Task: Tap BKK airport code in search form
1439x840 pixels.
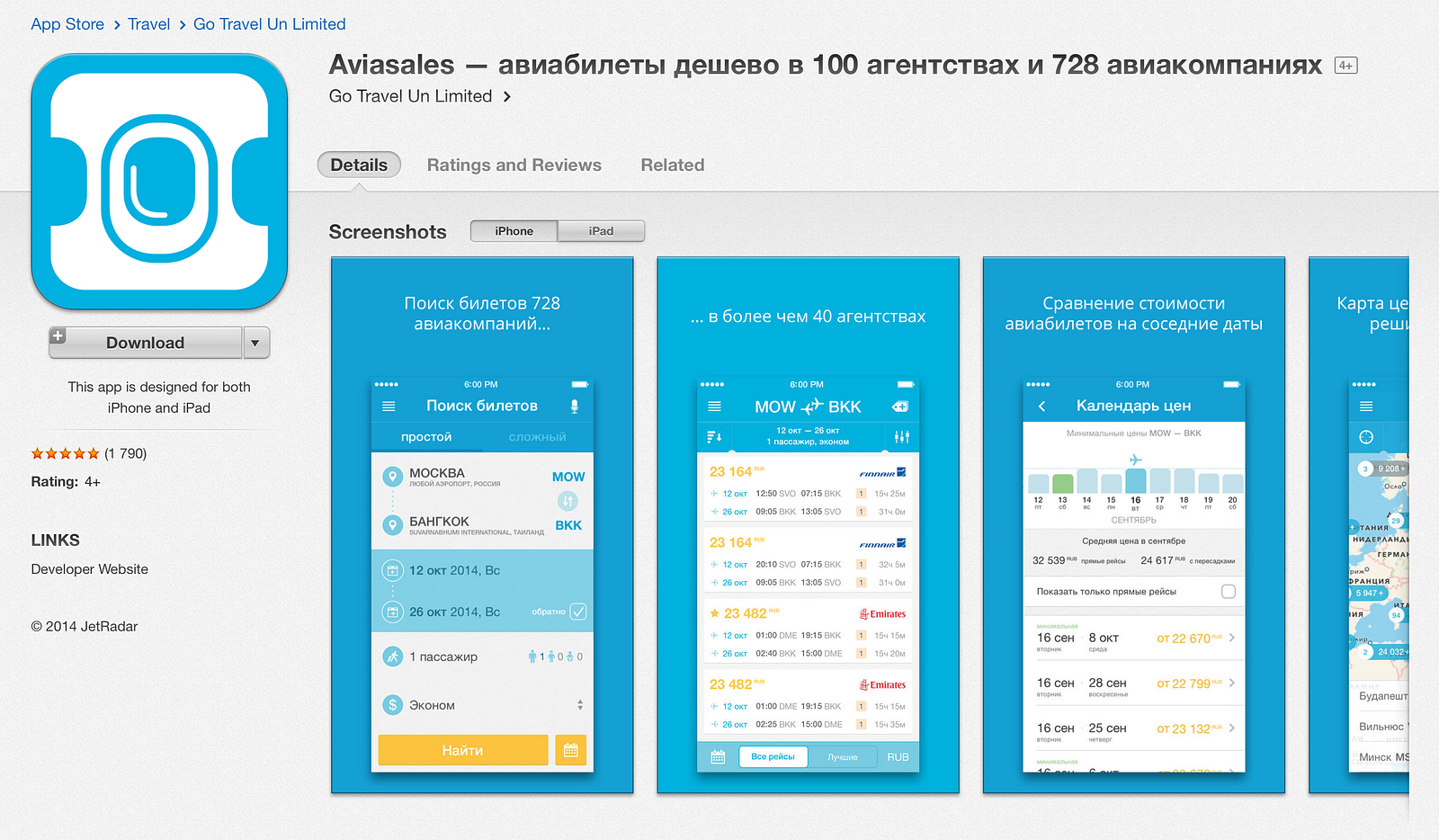Action: coord(568,525)
